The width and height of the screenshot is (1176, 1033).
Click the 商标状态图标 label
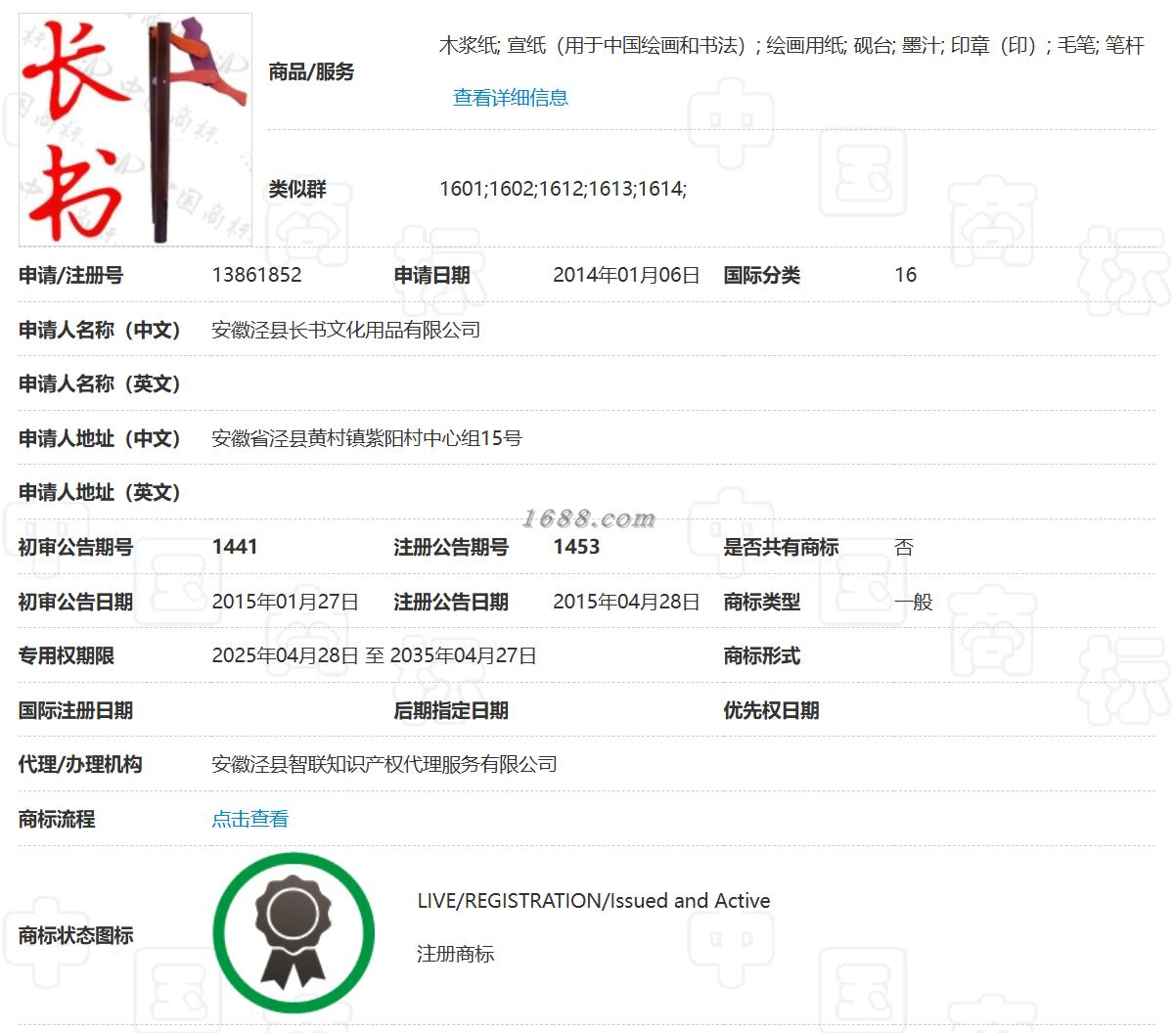point(76,935)
